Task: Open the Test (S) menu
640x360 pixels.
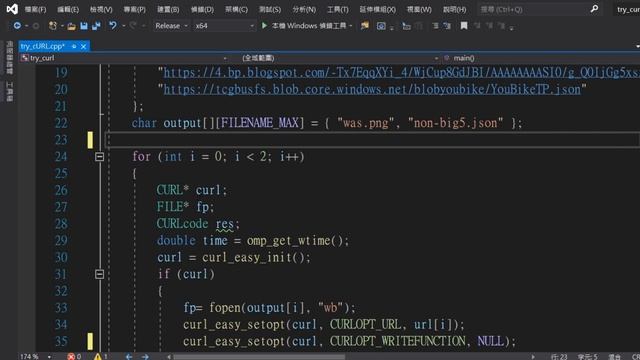Action: coord(270,9)
